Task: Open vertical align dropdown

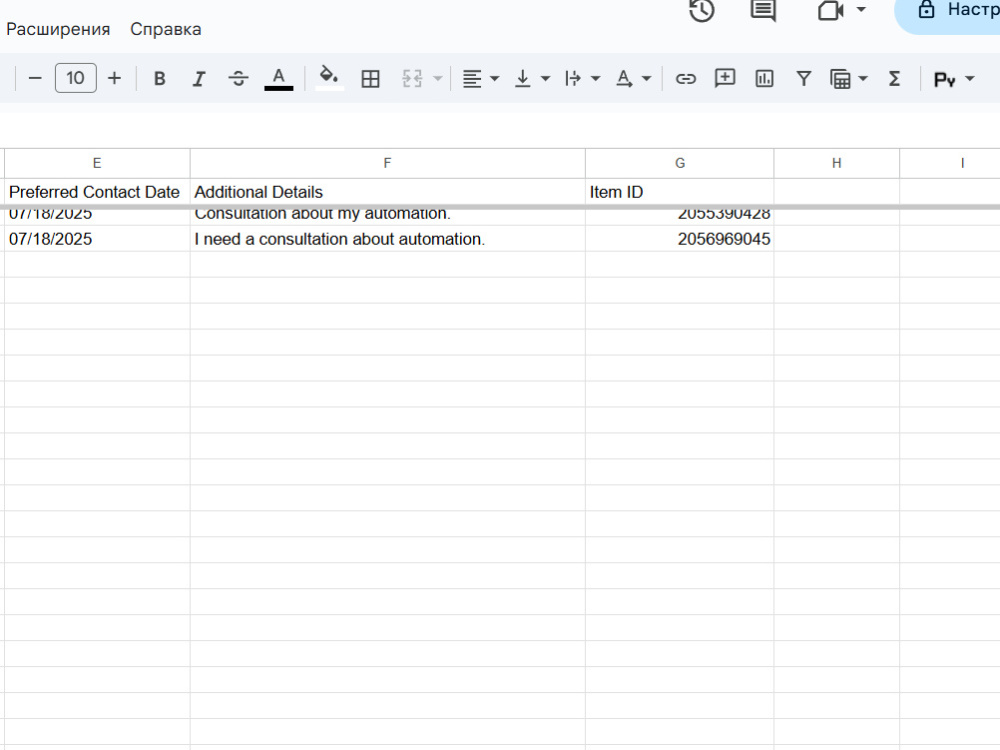Action: tap(531, 78)
